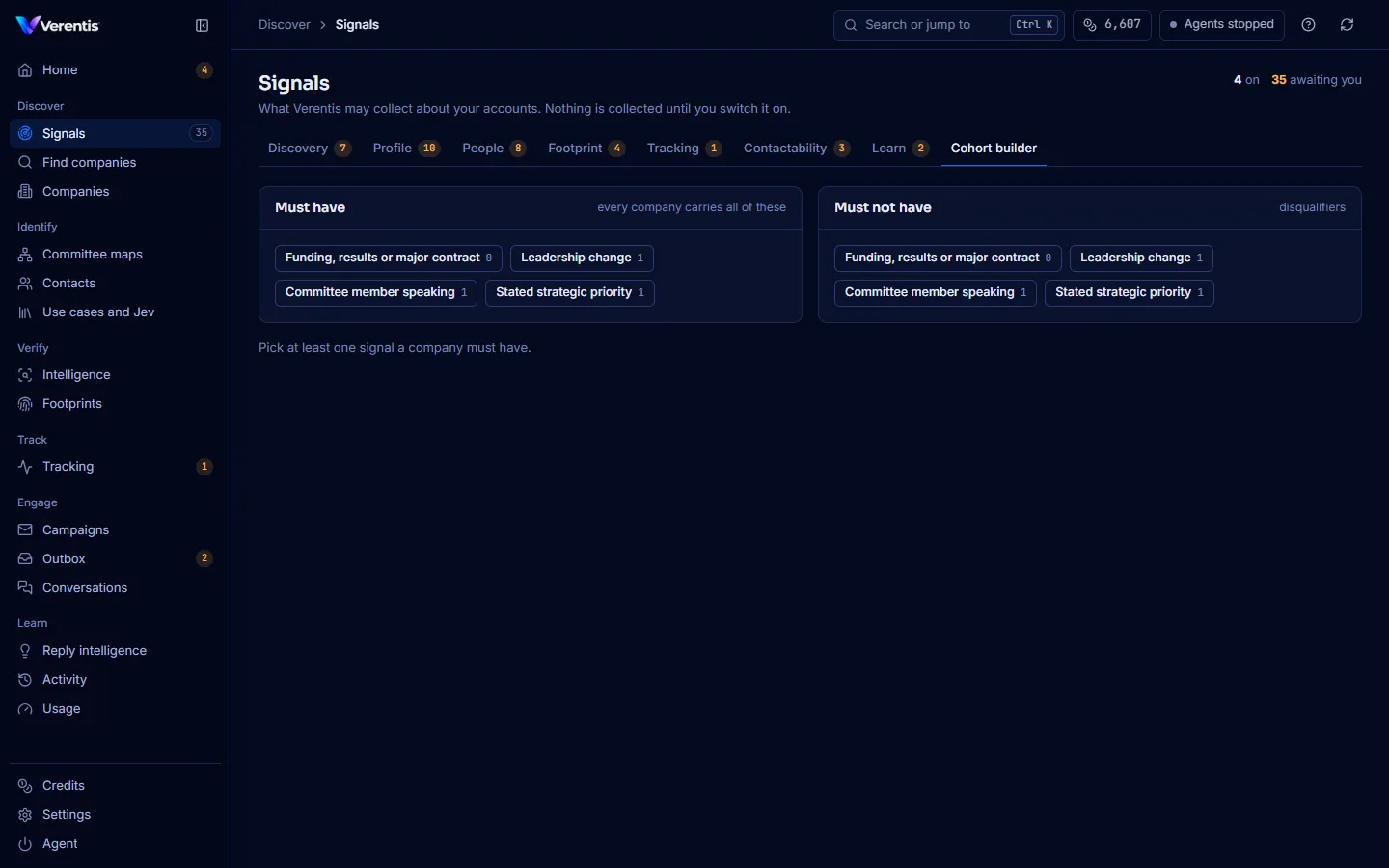Click the Settings gear icon
Viewport: 1389px width, 868px height.
(25, 815)
